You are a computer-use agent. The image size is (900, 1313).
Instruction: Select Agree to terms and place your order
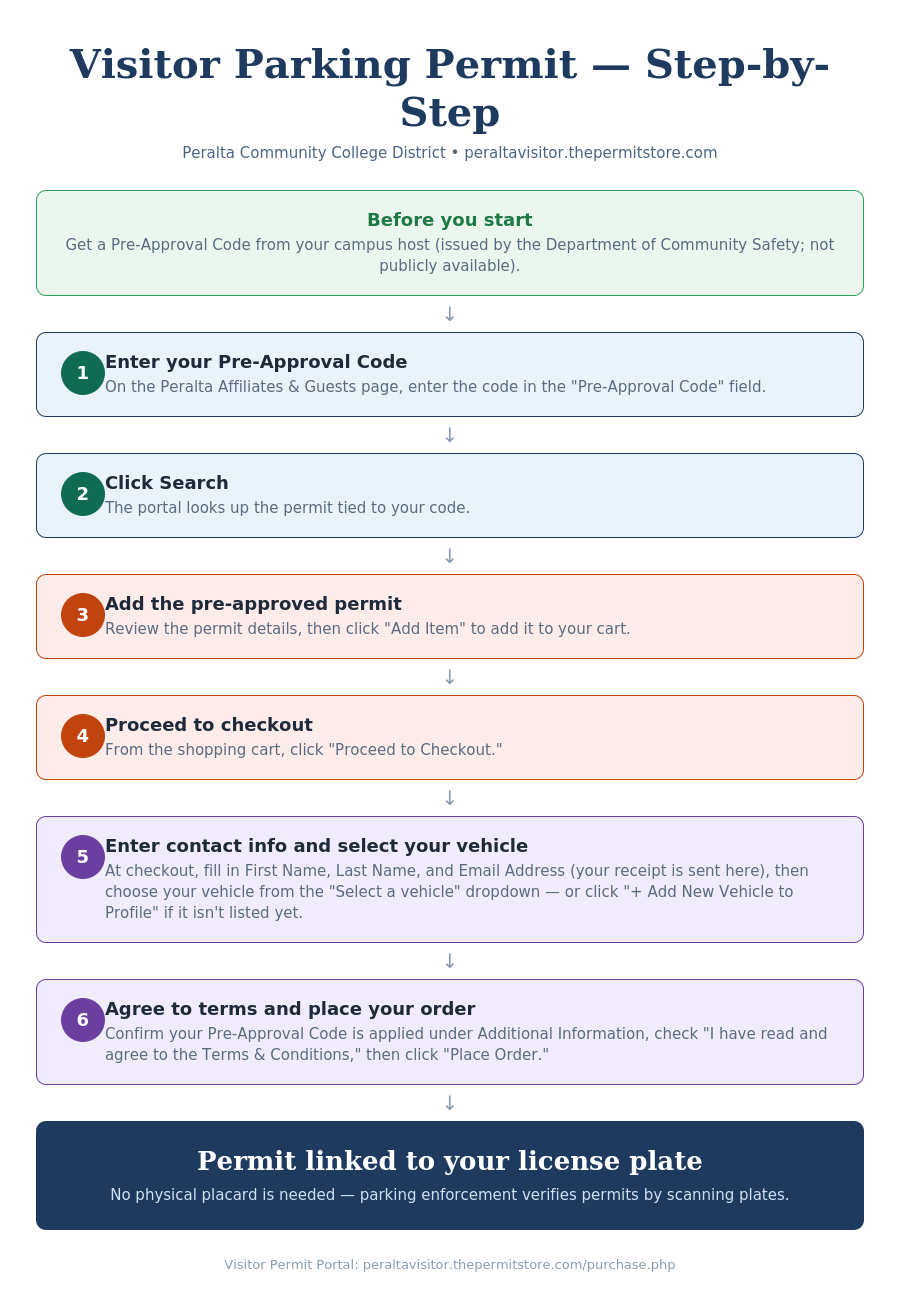pos(290,1009)
